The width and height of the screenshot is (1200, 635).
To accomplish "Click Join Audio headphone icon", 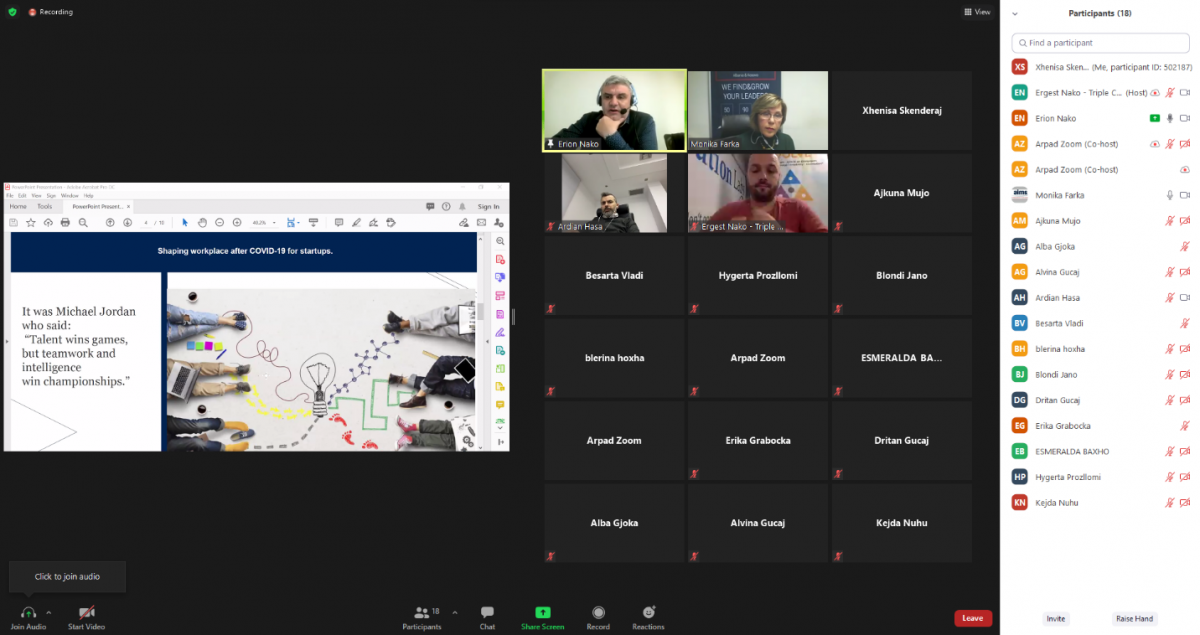I will [x=28, y=612].
